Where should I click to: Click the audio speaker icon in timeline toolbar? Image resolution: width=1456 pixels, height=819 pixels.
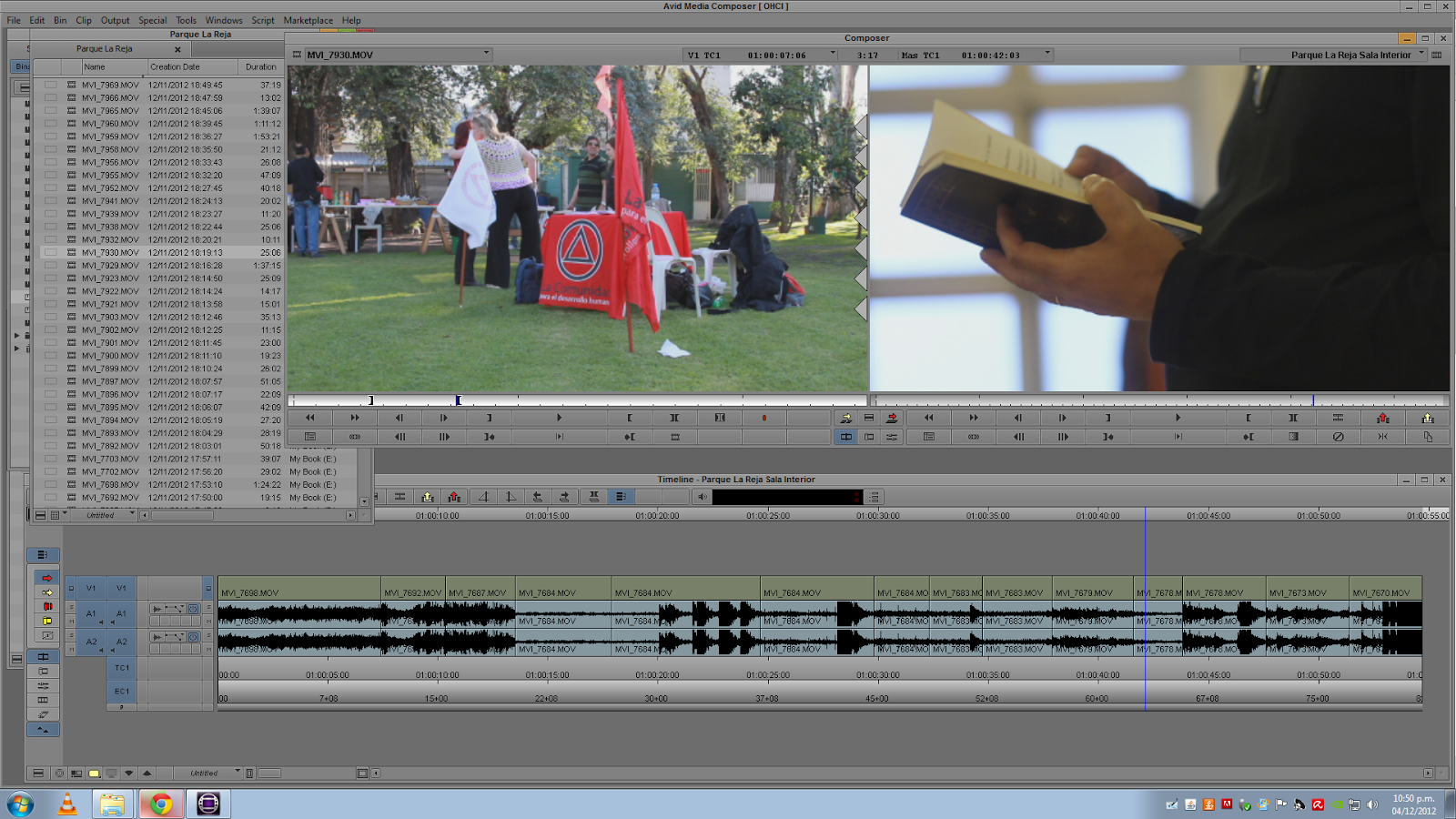pyautogui.click(x=702, y=497)
